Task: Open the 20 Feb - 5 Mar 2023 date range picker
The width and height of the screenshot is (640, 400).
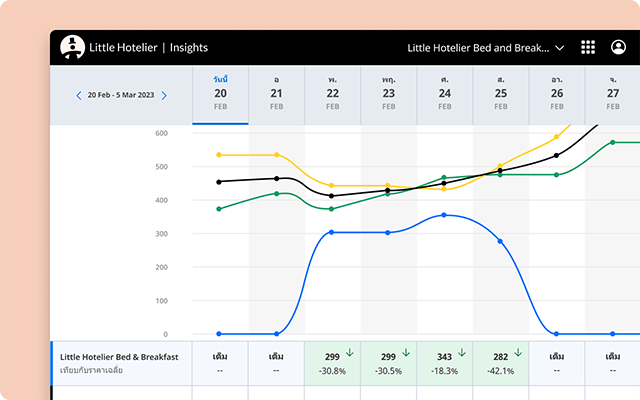Action: coord(121,96)
